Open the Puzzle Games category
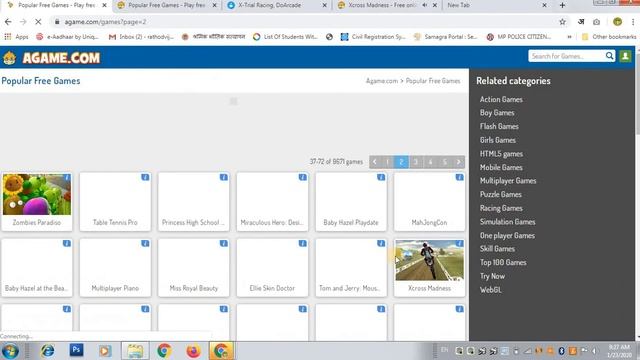 click(500, 194)
